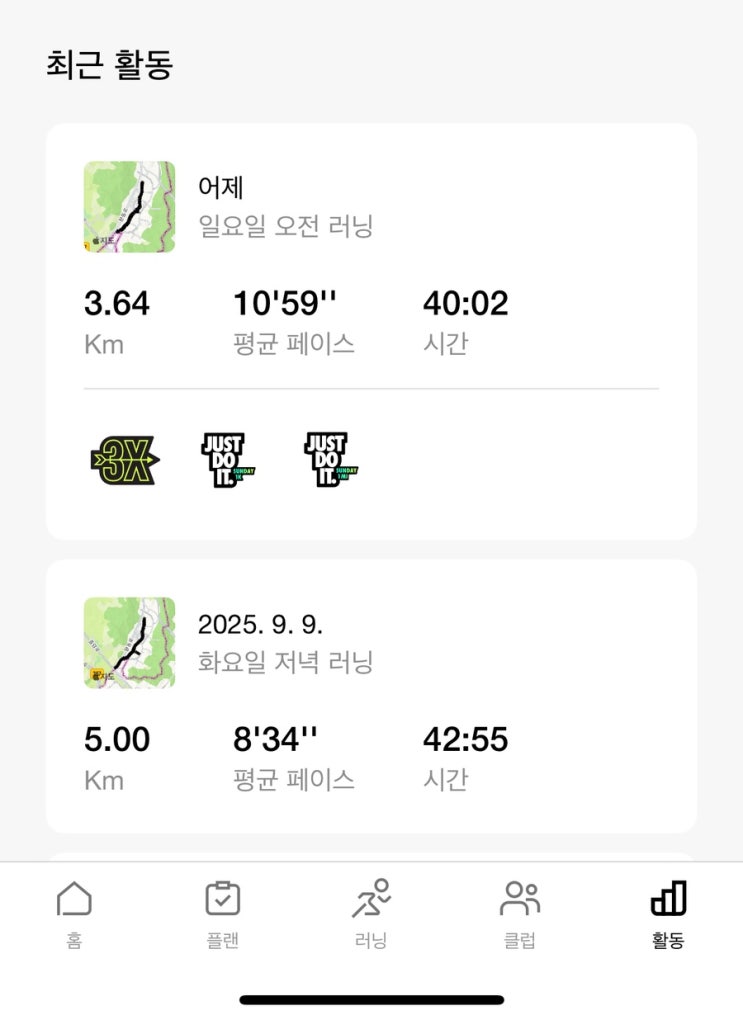743x1020 pixels.
Task: Switch to the 플랜 tab label
Action: coord(222,941)
